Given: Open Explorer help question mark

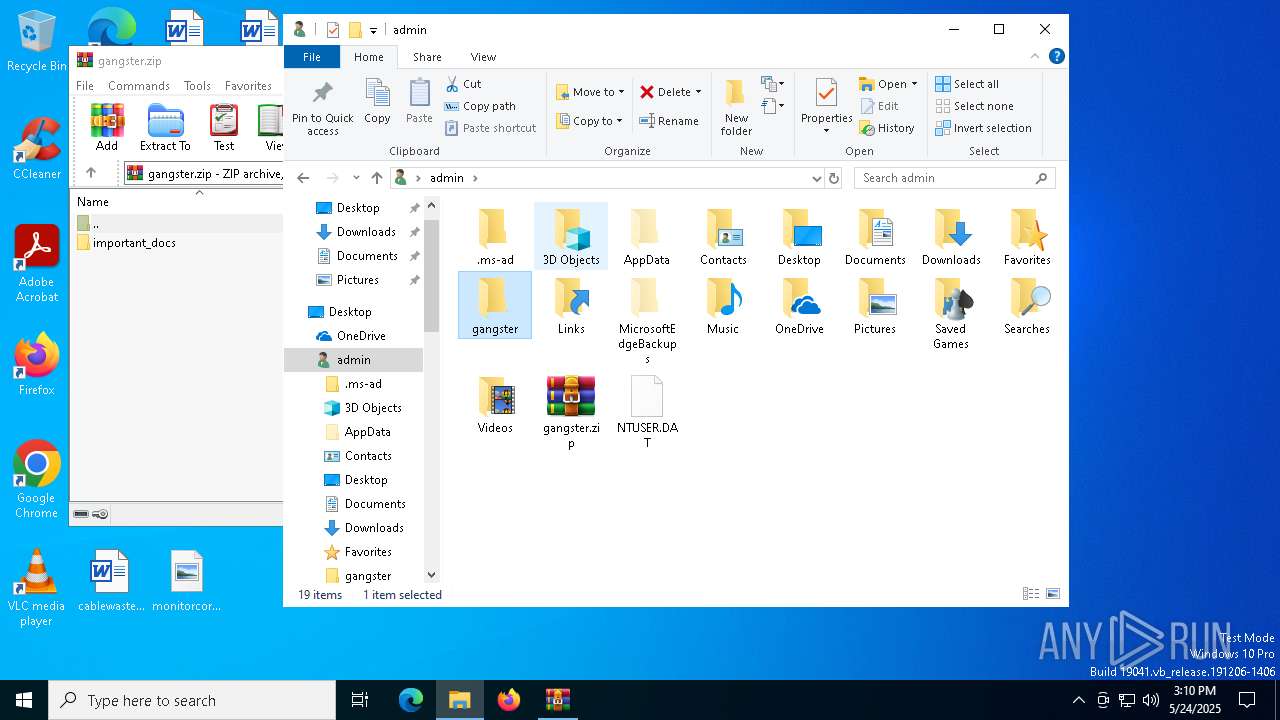Looking at the screenshot, I should click(x=1056, y=57).
